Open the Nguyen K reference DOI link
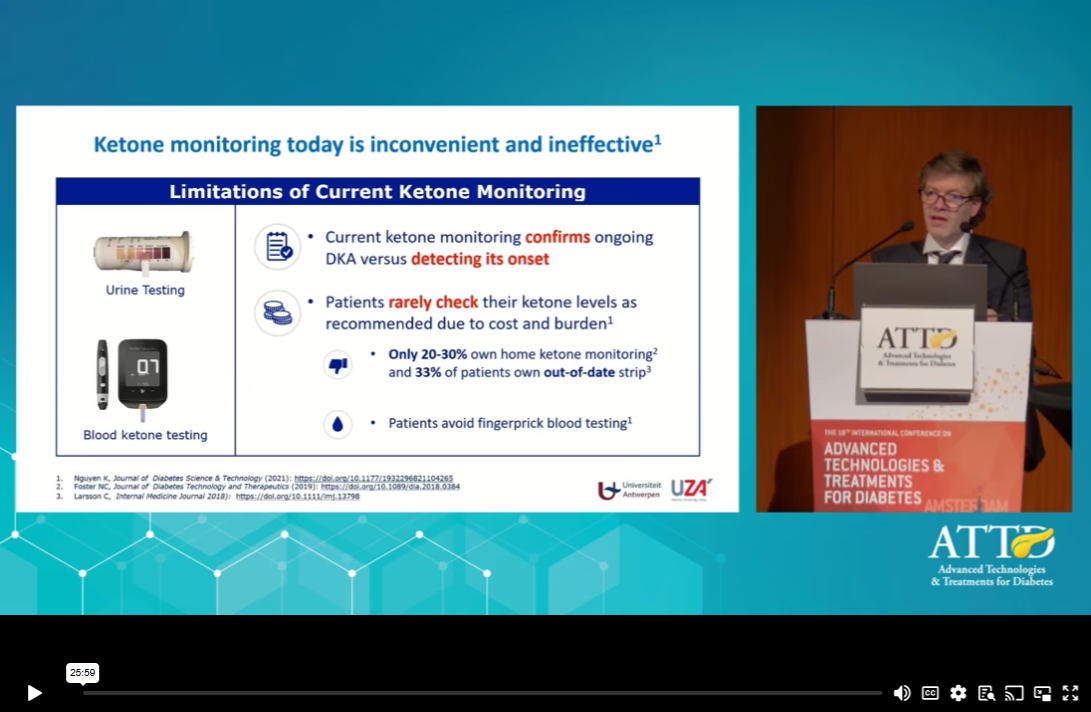The image size is (1091, 712). coord(373,478)
